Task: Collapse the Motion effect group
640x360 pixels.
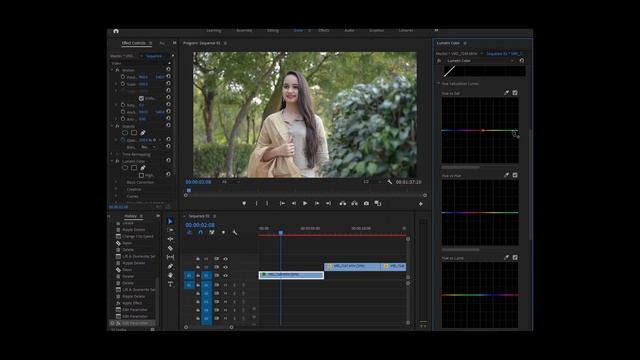Action: point(112,70)
